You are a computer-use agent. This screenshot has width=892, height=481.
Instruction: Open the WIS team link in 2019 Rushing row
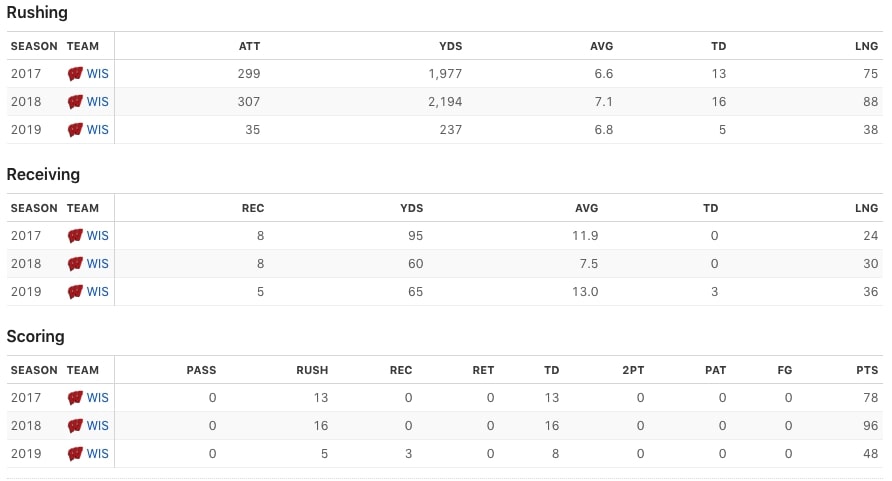pos(98,130)
